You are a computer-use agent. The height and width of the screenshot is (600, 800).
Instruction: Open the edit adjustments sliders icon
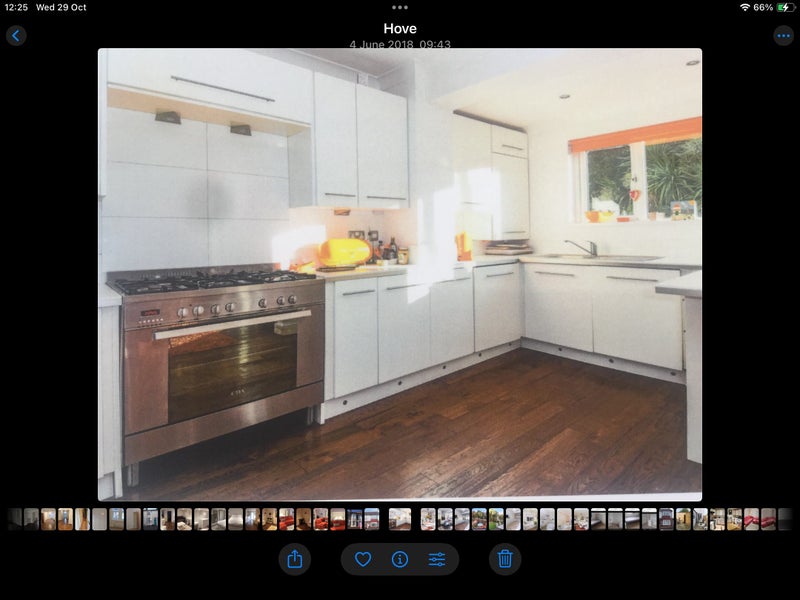pos(437,559)
